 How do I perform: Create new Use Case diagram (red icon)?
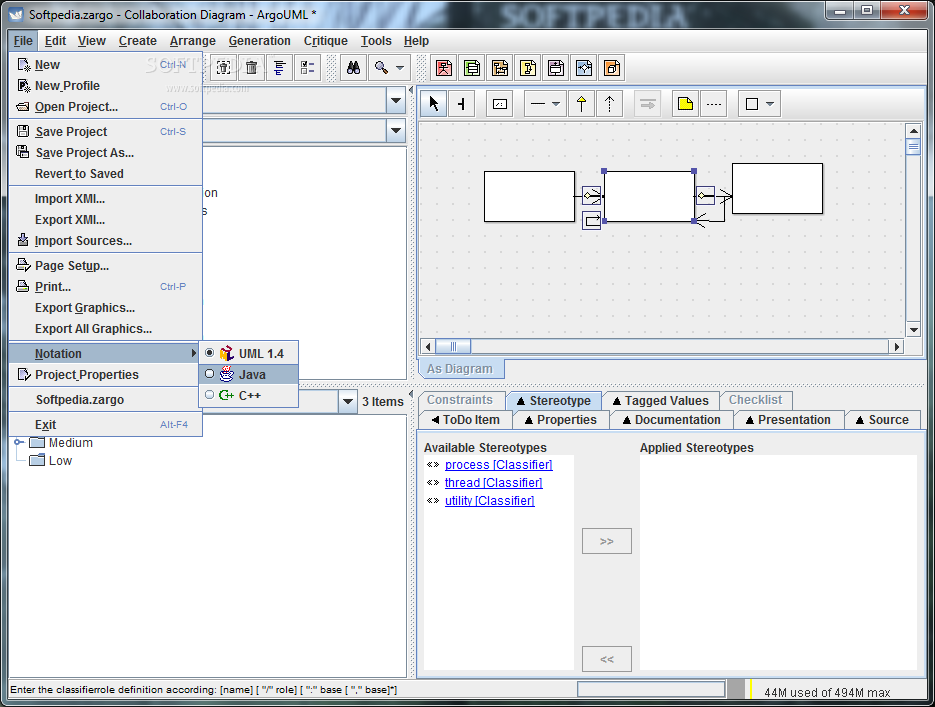[x=444, y=68]
